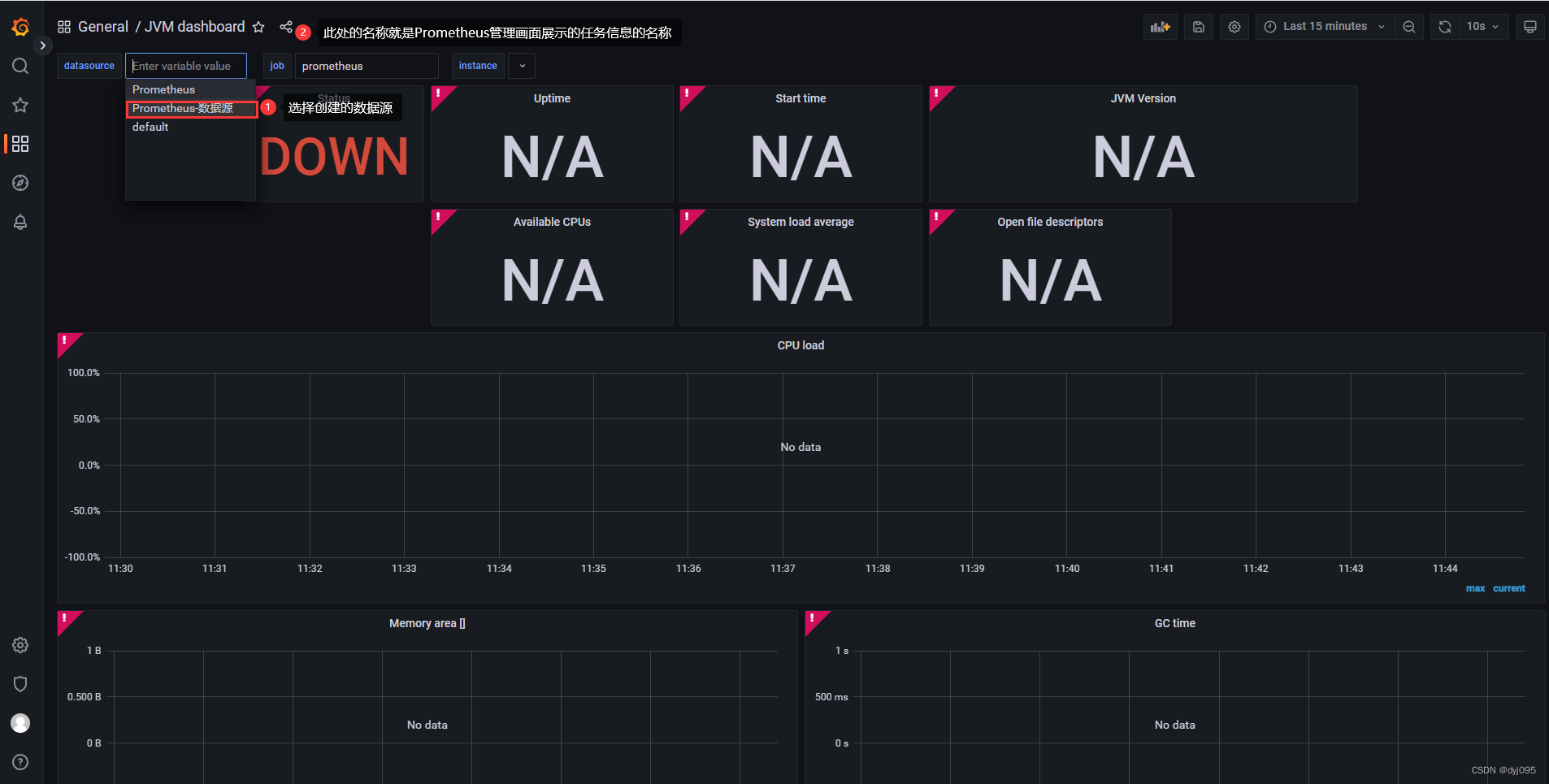Viewport: 1549px width, 784px height.
Task: Open System load average panel title menu
Action: tap(801, 222)
